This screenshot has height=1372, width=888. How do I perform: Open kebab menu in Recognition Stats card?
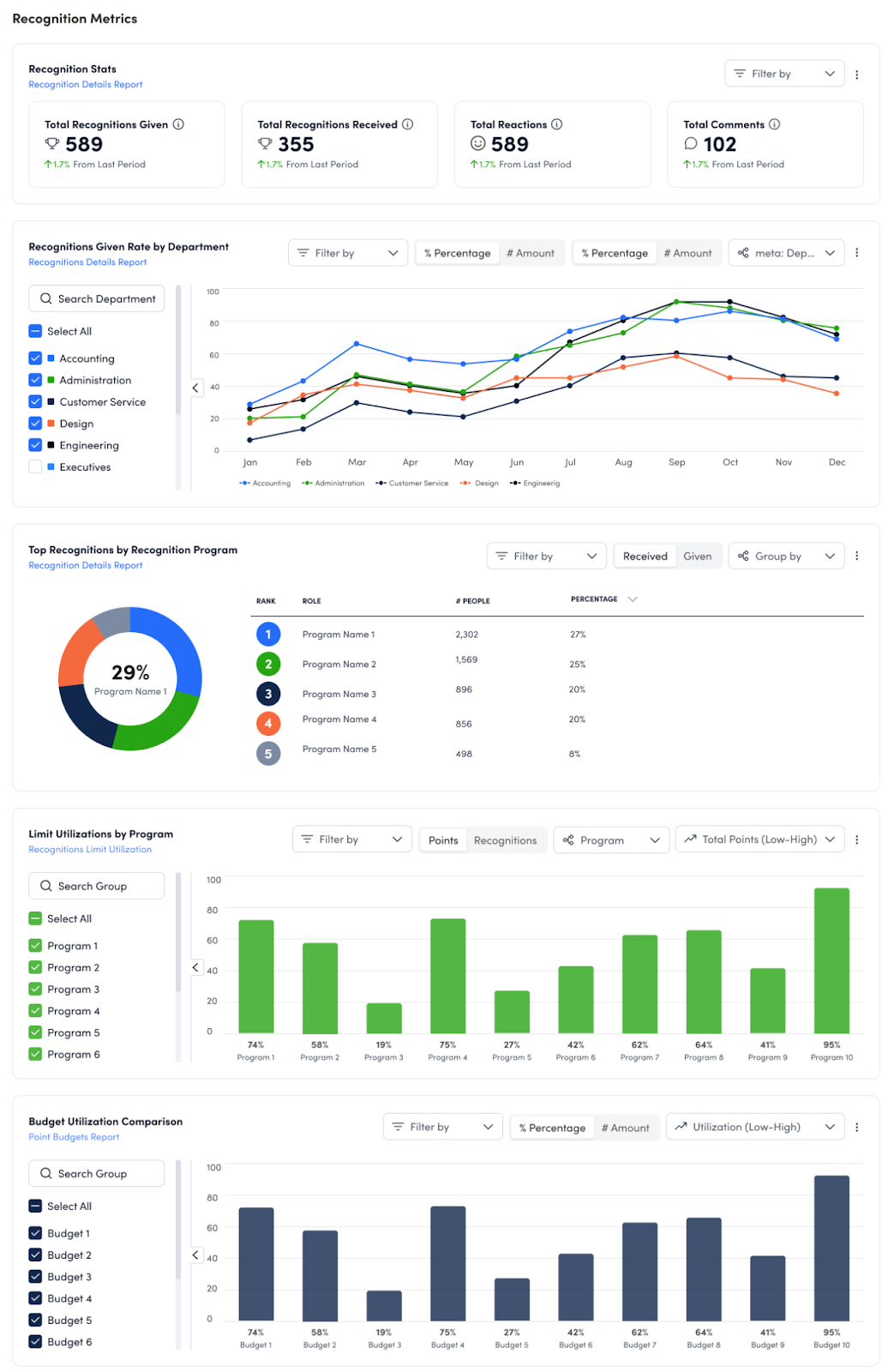click(856, 75)
